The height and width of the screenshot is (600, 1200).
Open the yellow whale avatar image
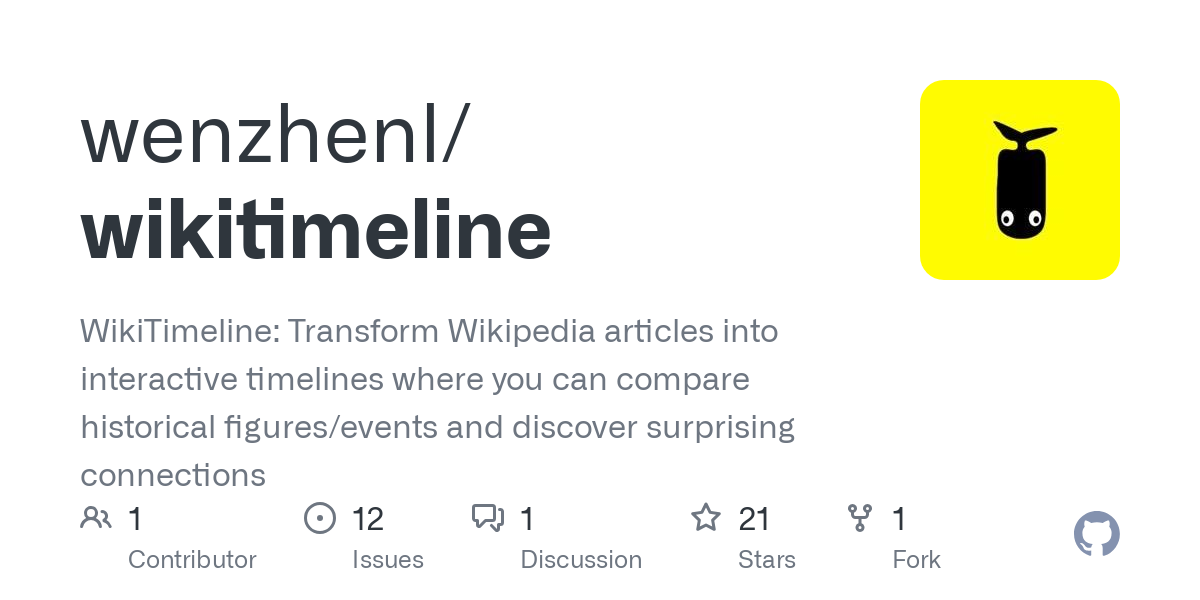tap(1019, 180)
